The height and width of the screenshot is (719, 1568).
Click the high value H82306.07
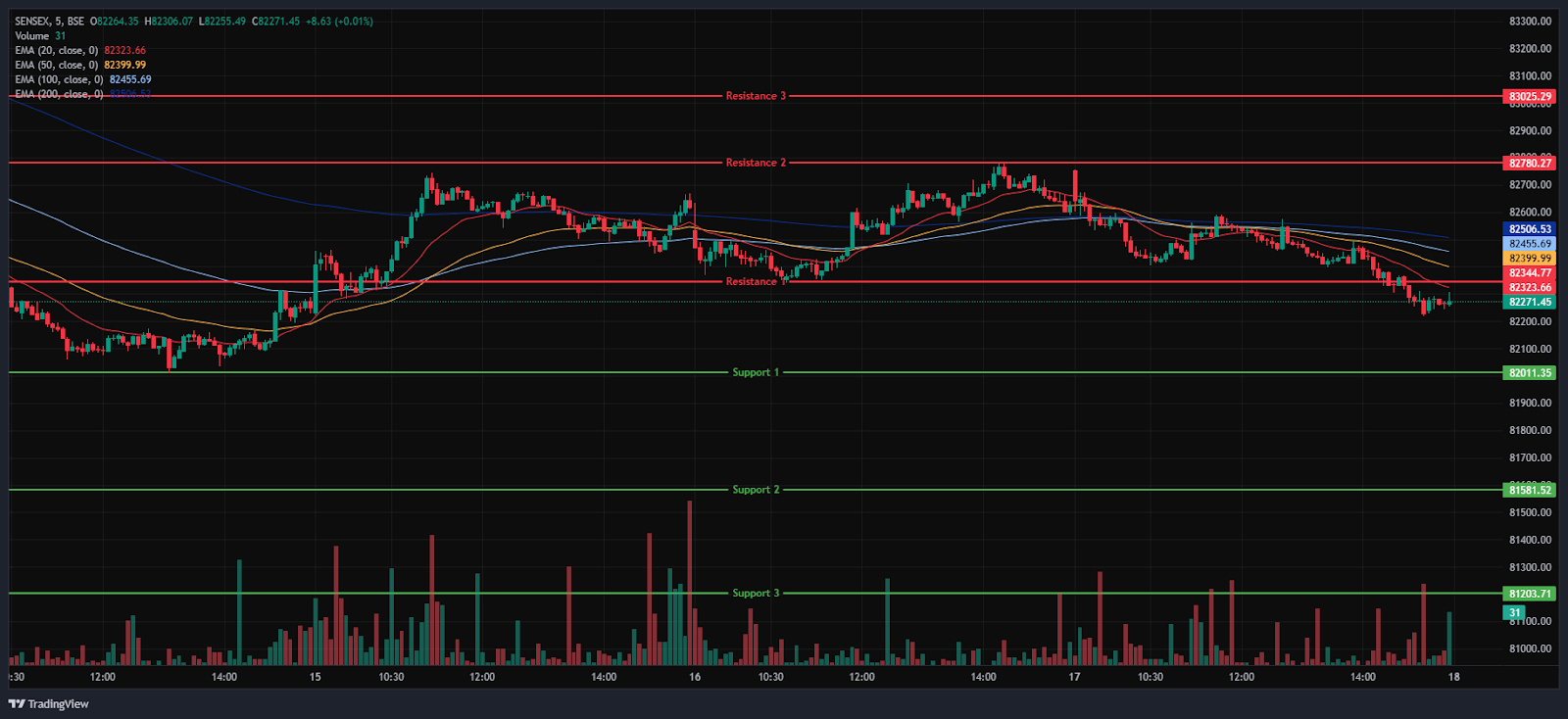point(169,22)
